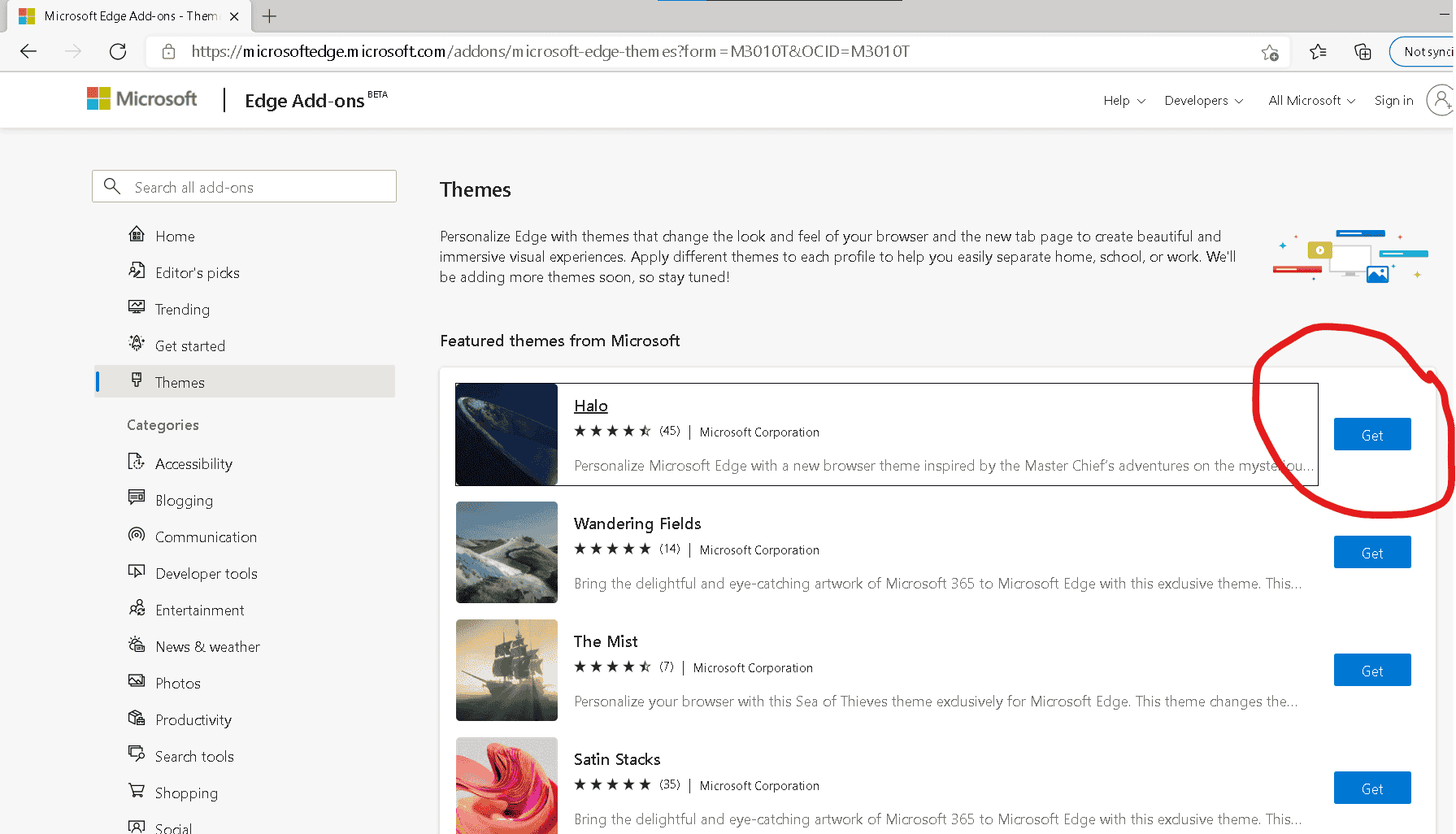Open the Halo theme title link
The width and height of the screenshot is (1456, 834).
[590, 406]
